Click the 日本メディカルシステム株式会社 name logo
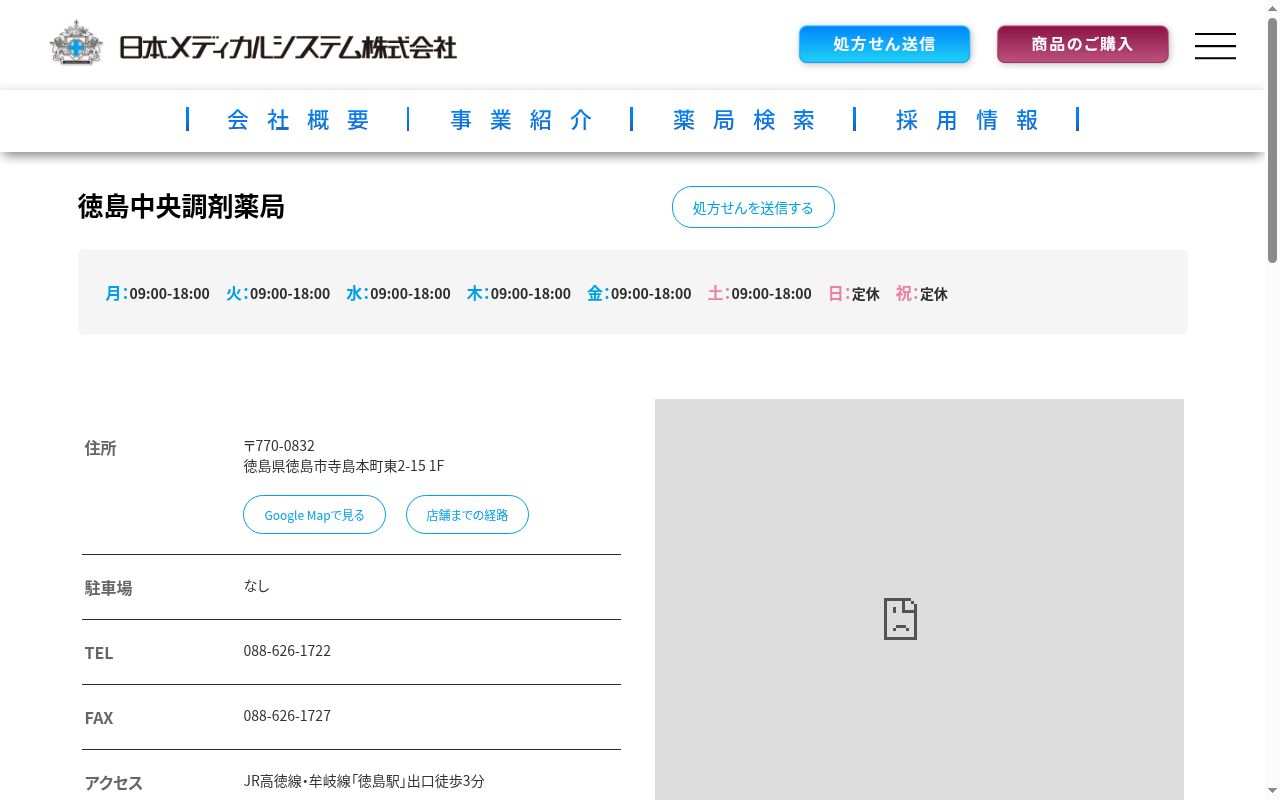The height and width of the screenshot is (800, 1280). tap(288, 46)
